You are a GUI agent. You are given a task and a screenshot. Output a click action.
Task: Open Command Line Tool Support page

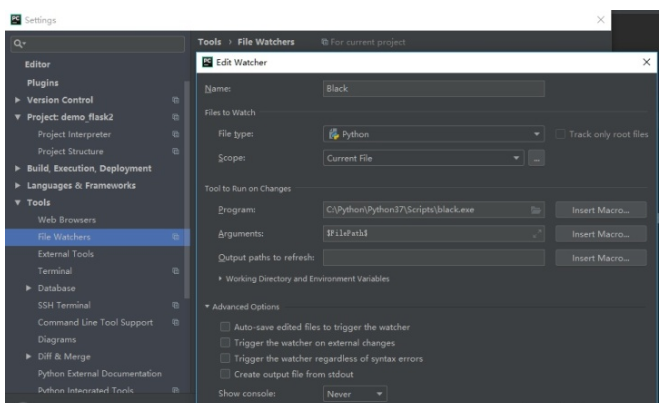95,322
